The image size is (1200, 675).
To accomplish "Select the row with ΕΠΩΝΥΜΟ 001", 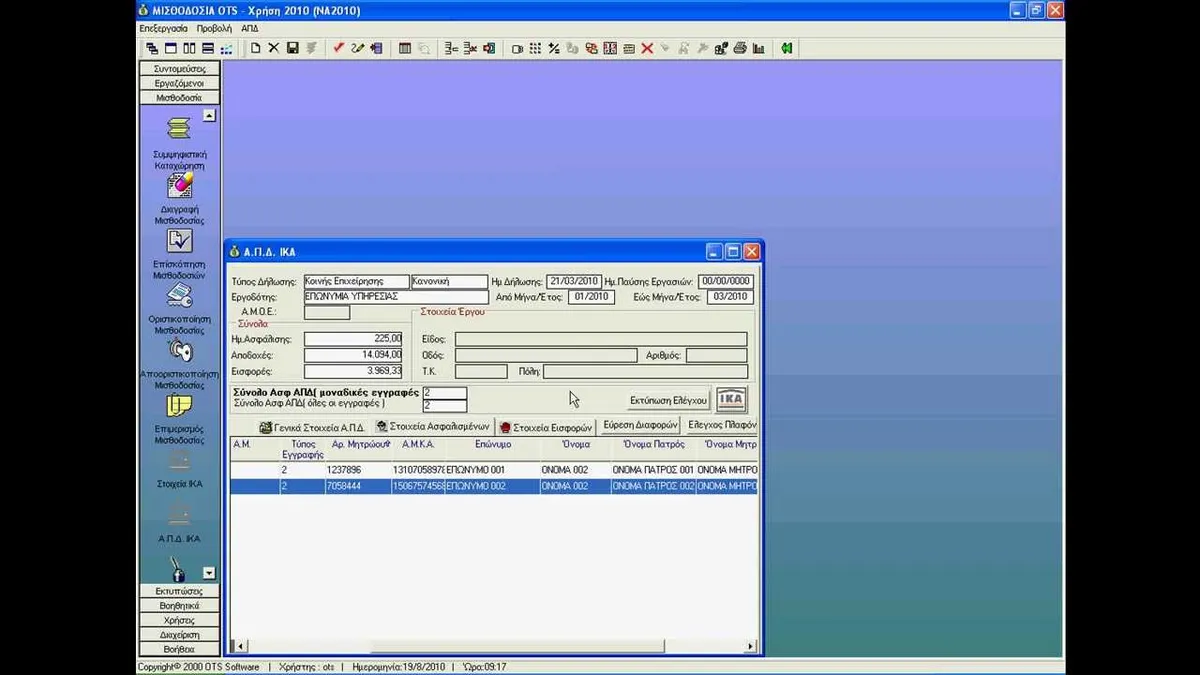I will tap(494, 470).
